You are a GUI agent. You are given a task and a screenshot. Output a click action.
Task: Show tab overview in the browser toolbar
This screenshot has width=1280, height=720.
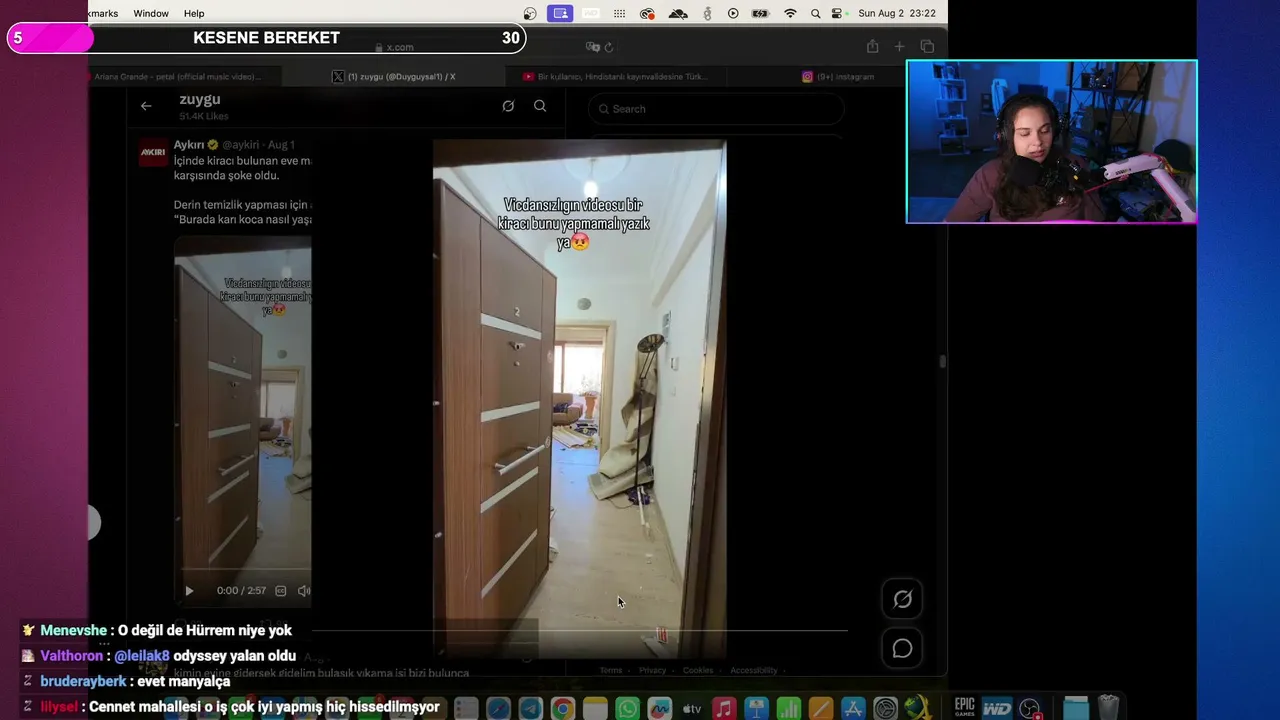(x=927, y=47)
